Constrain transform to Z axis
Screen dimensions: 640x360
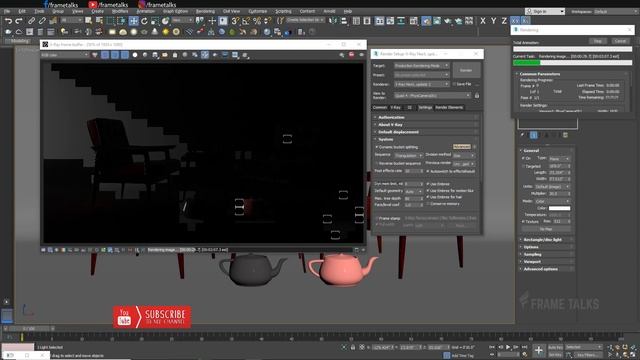point(504,21)
